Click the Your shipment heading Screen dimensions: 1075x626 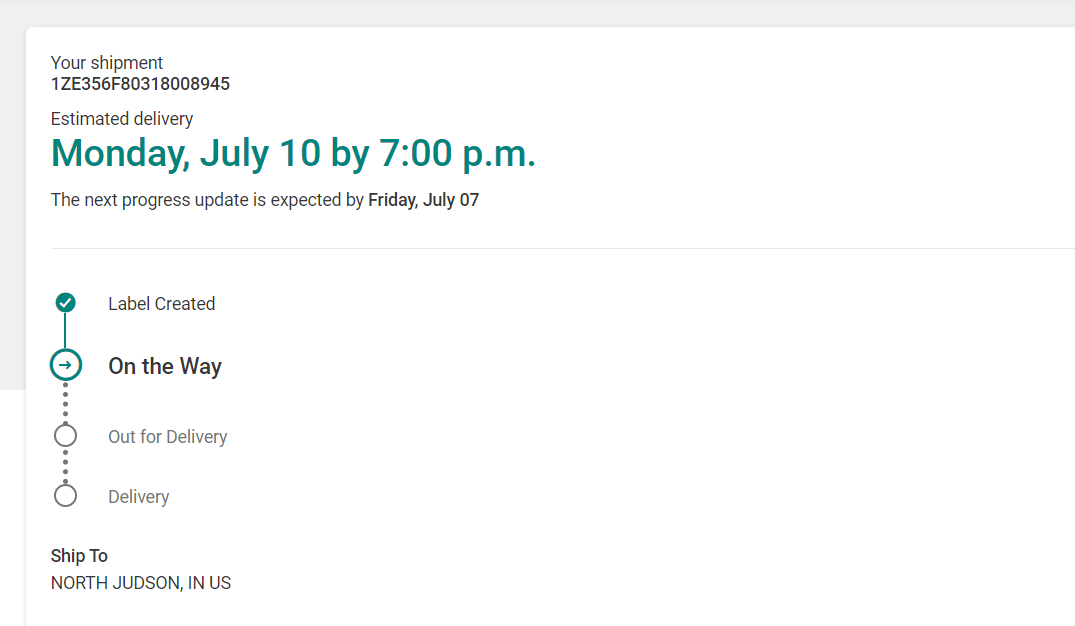(x=107, y=63)
